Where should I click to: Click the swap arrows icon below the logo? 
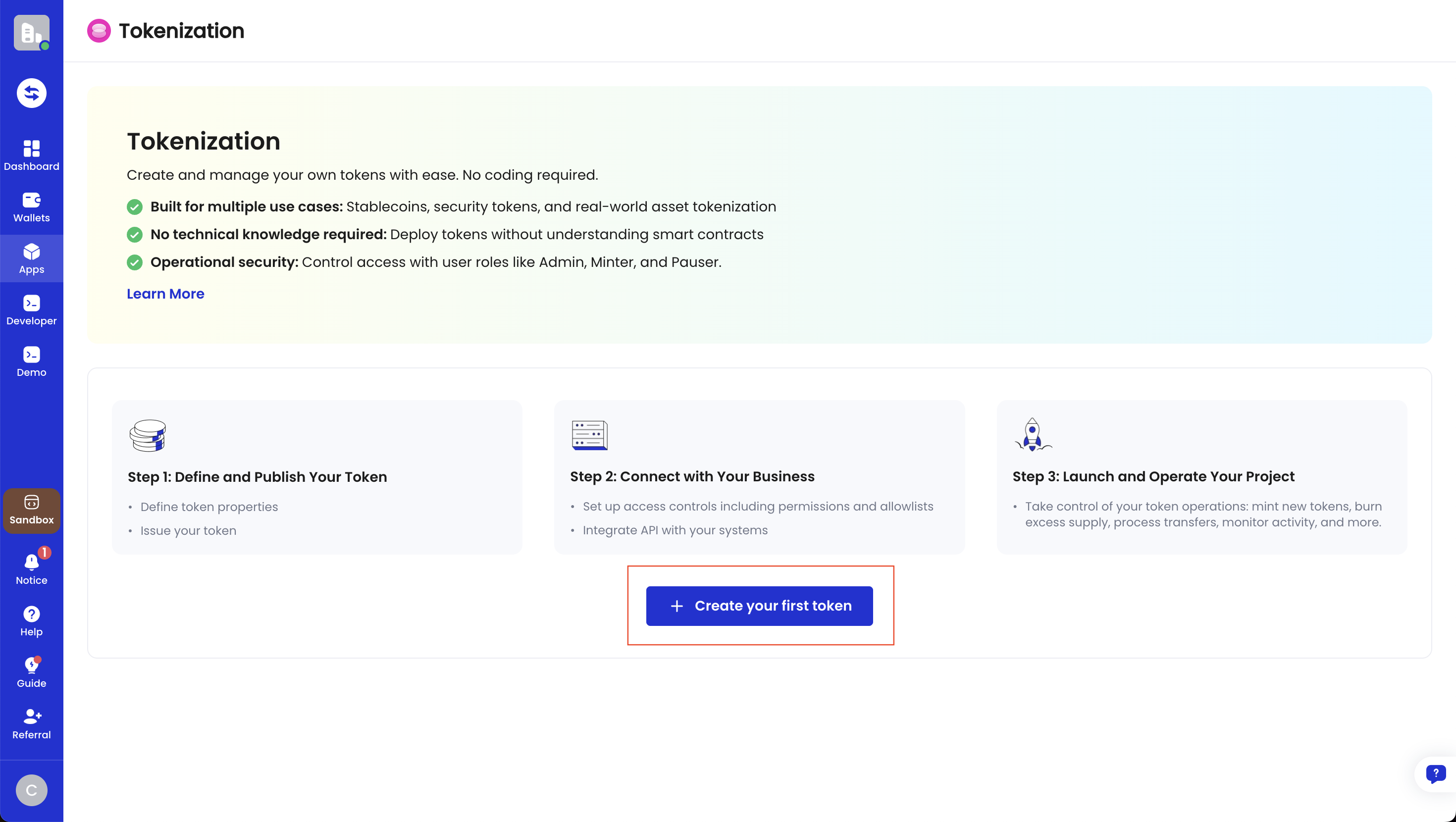click(31, 92)
